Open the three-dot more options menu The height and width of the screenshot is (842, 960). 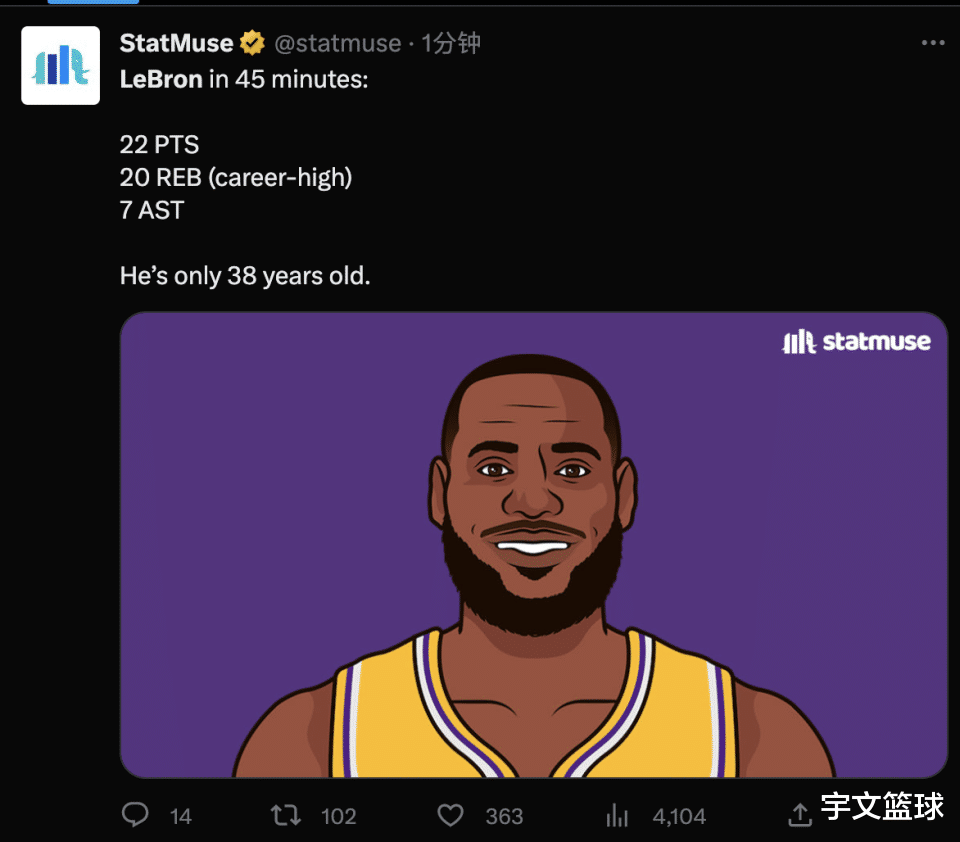[x=932, y=43]
